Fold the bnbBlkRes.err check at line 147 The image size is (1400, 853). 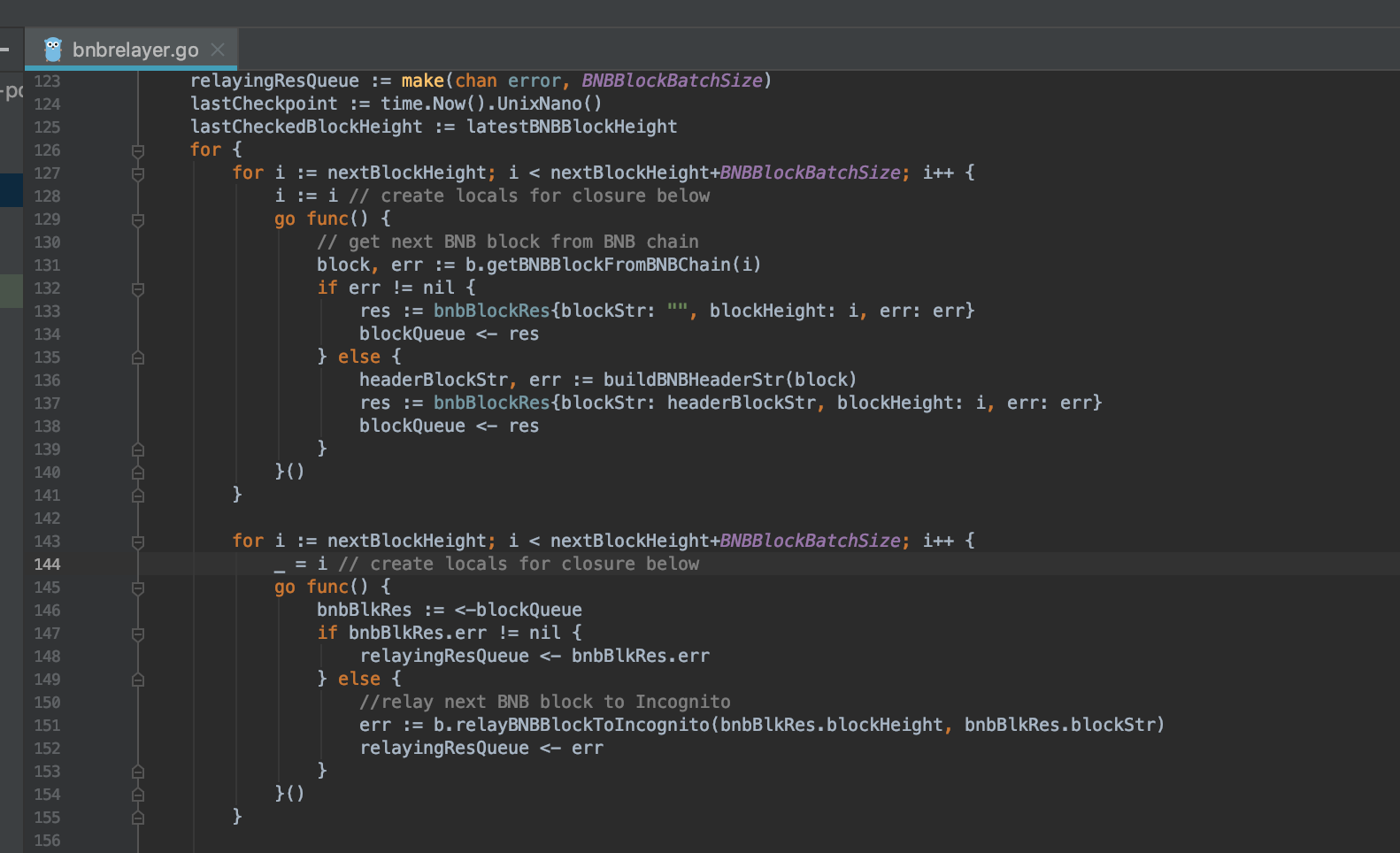pyautogui.click(x=138, y=634)
